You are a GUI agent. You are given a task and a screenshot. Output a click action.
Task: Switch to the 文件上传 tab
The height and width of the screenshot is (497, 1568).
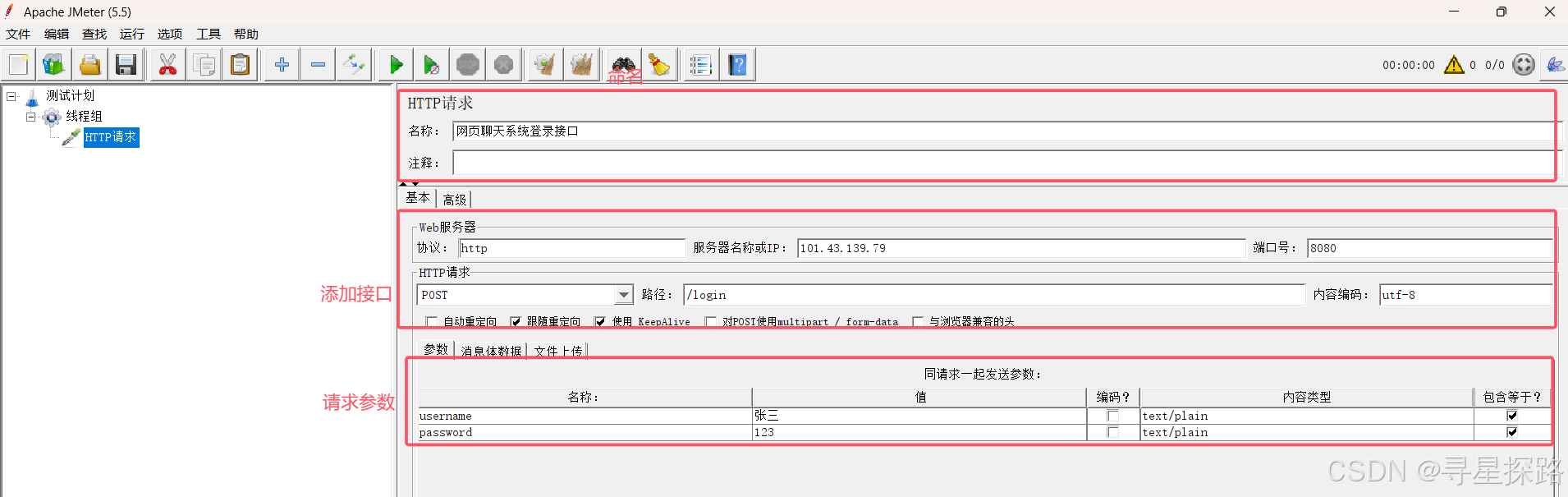558,351
